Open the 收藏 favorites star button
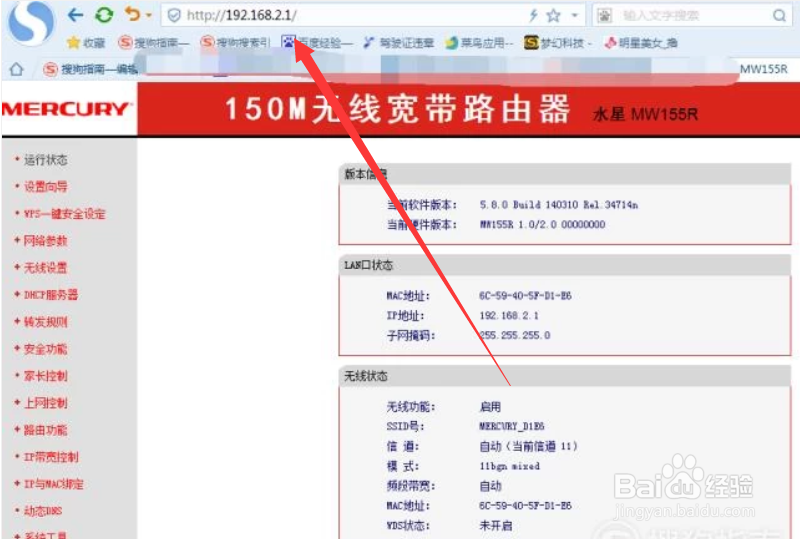The height and width of the screenshot is (539, 800). click(x=86, y=43)
